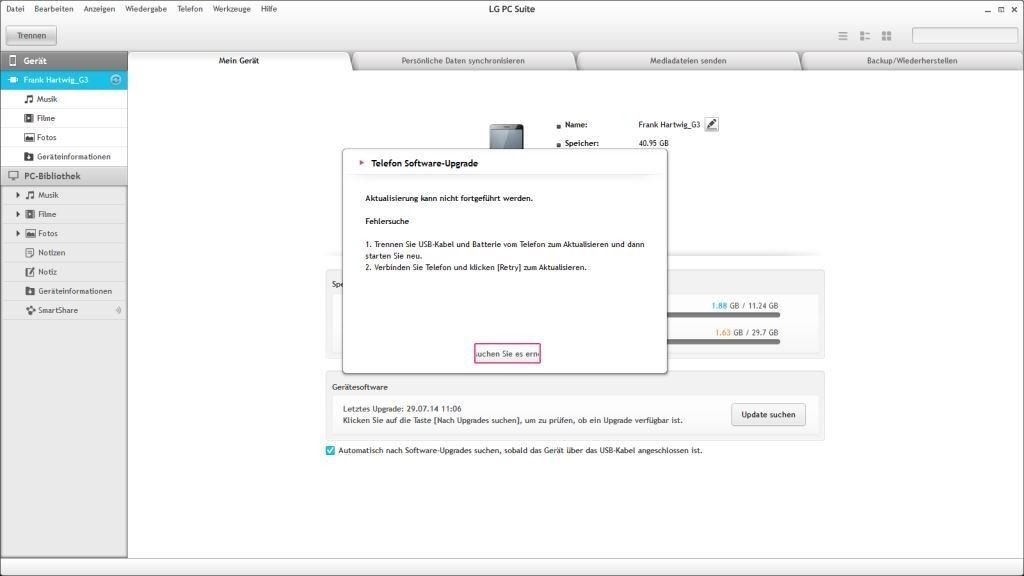Click the '40.95 GB' Speicher value

(653, 144)
